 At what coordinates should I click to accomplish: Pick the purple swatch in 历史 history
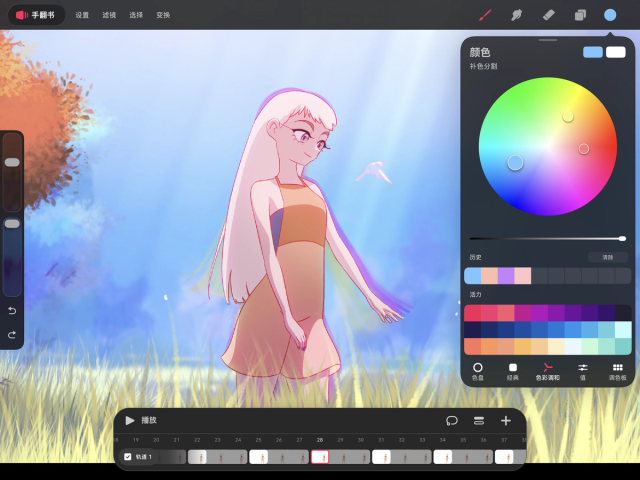tap(506, 276)
